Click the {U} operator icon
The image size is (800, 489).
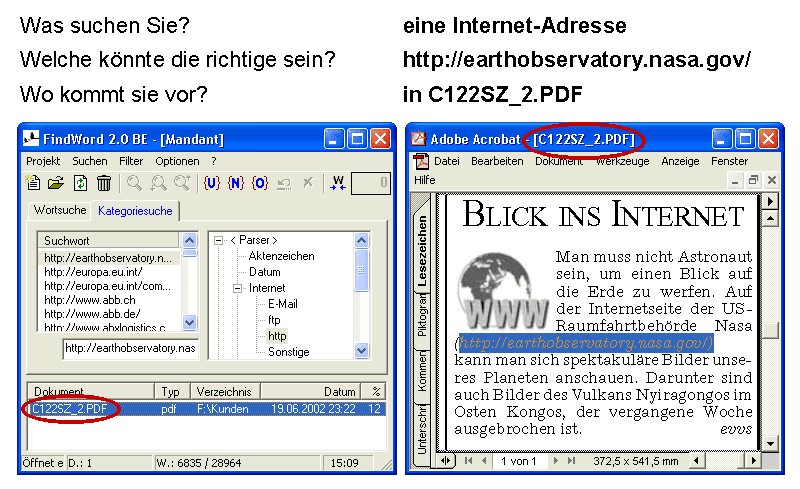[212, 182]
